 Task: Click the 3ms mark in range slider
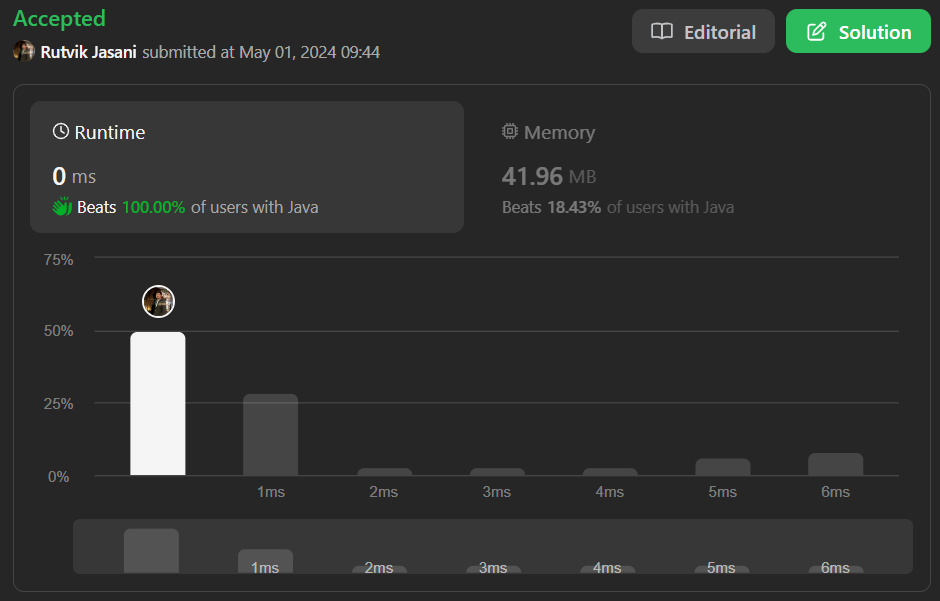pyautogui.click(x=493, y=568)
